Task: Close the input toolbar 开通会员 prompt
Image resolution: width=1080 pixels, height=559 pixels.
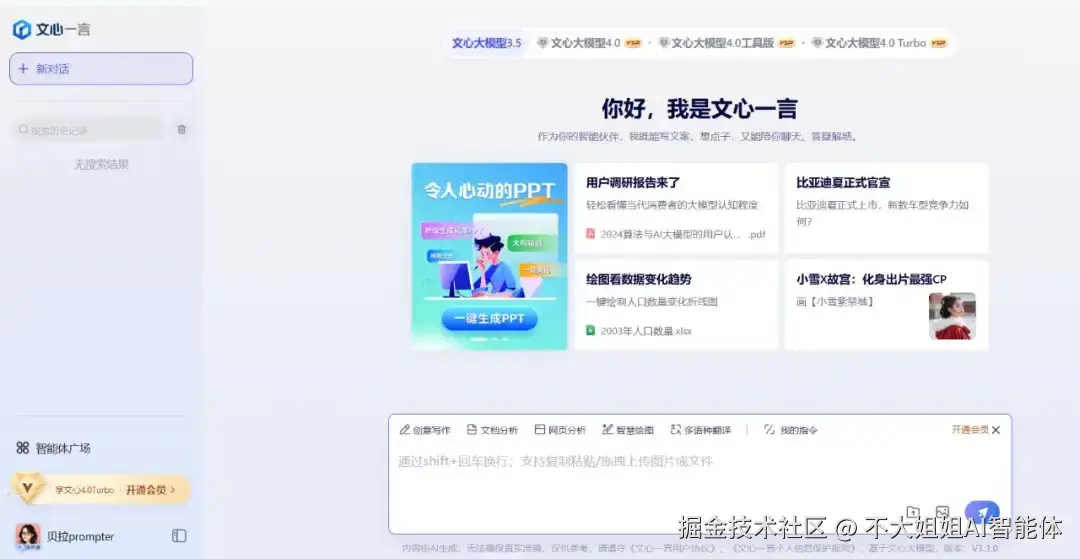Action: click(996, 430)
